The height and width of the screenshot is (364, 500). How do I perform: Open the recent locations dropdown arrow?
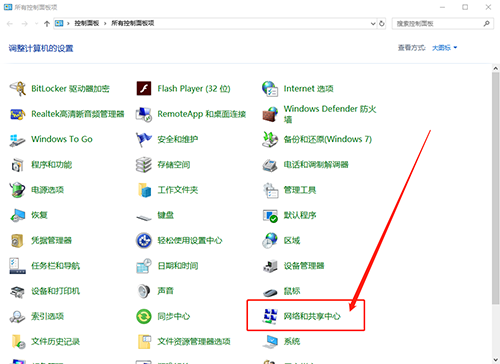[x=36, y=24]
